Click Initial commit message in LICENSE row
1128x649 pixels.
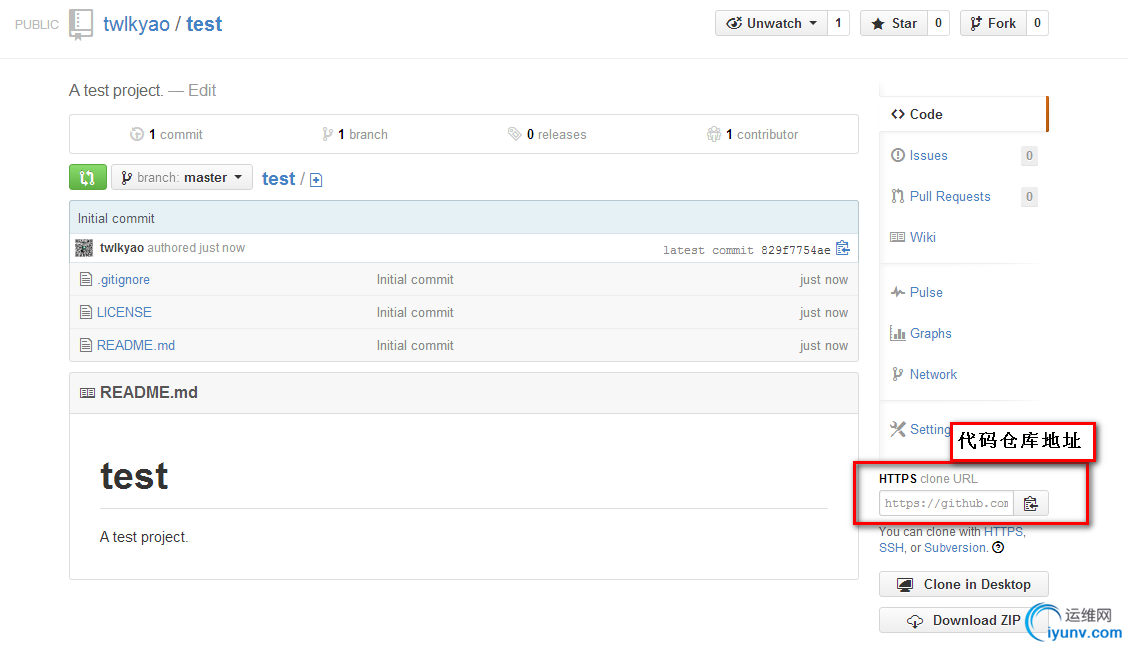(415, 312)
